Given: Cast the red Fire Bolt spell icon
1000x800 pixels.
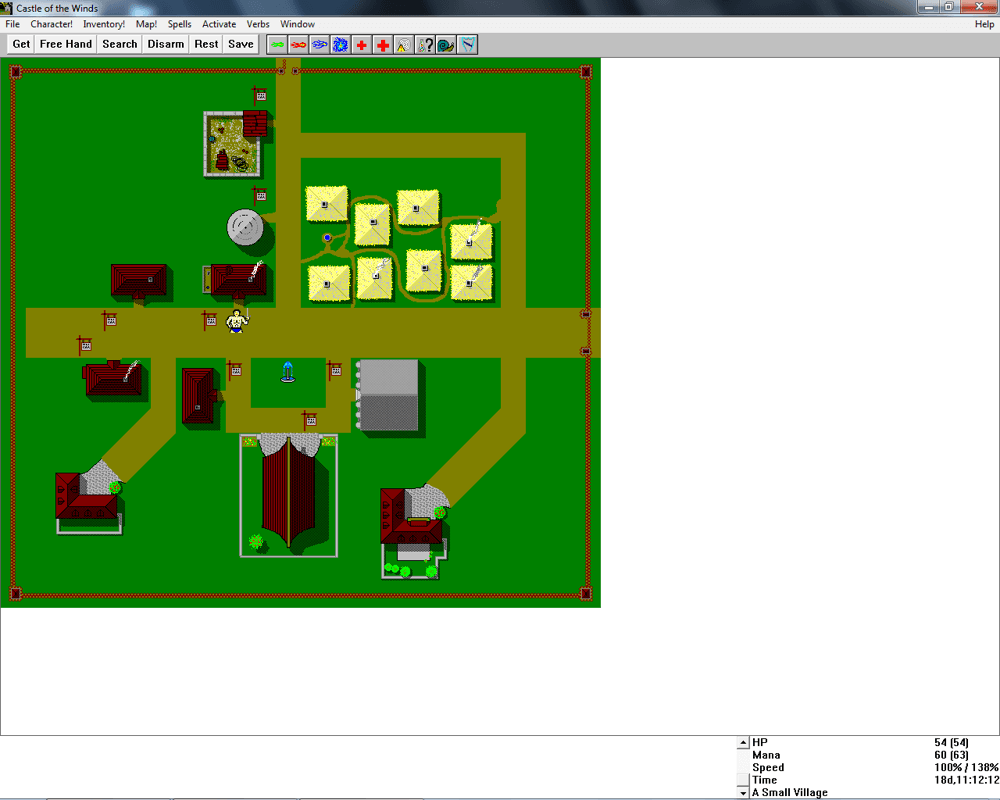Looking at the screenshot, I should pos(298,45).
